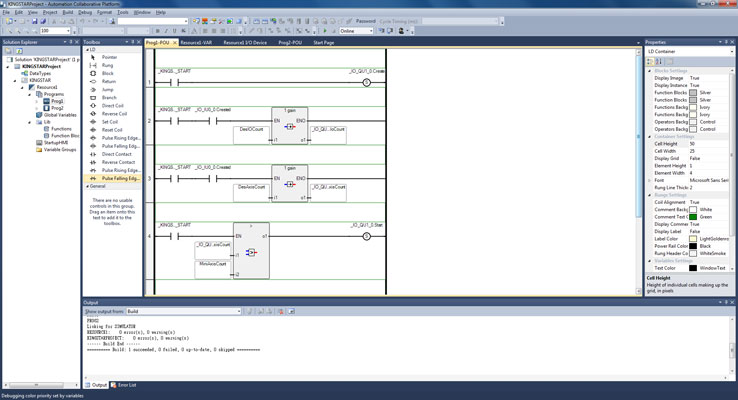Open the Online mode dropdown
Image resolution: width=738 pixels, height=400 pixels.
coord(371,31)
